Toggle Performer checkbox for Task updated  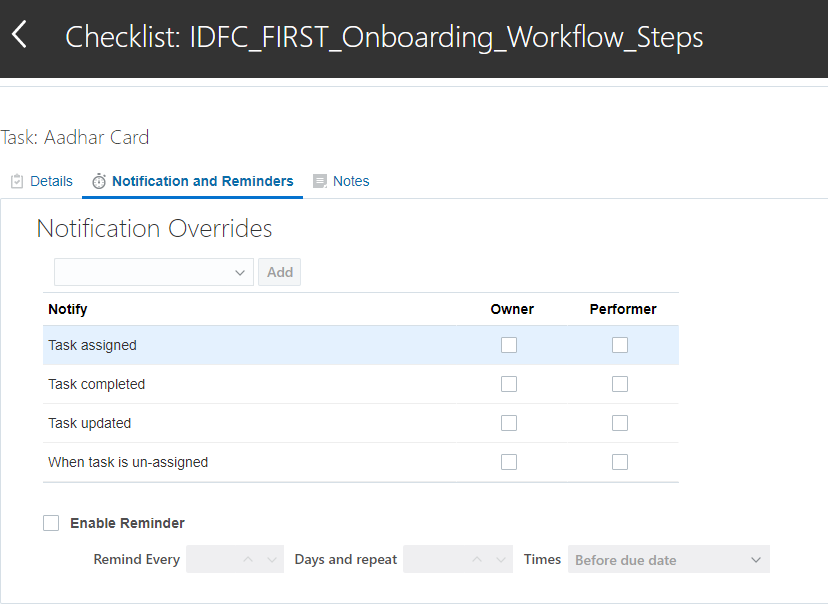(619, 422)
